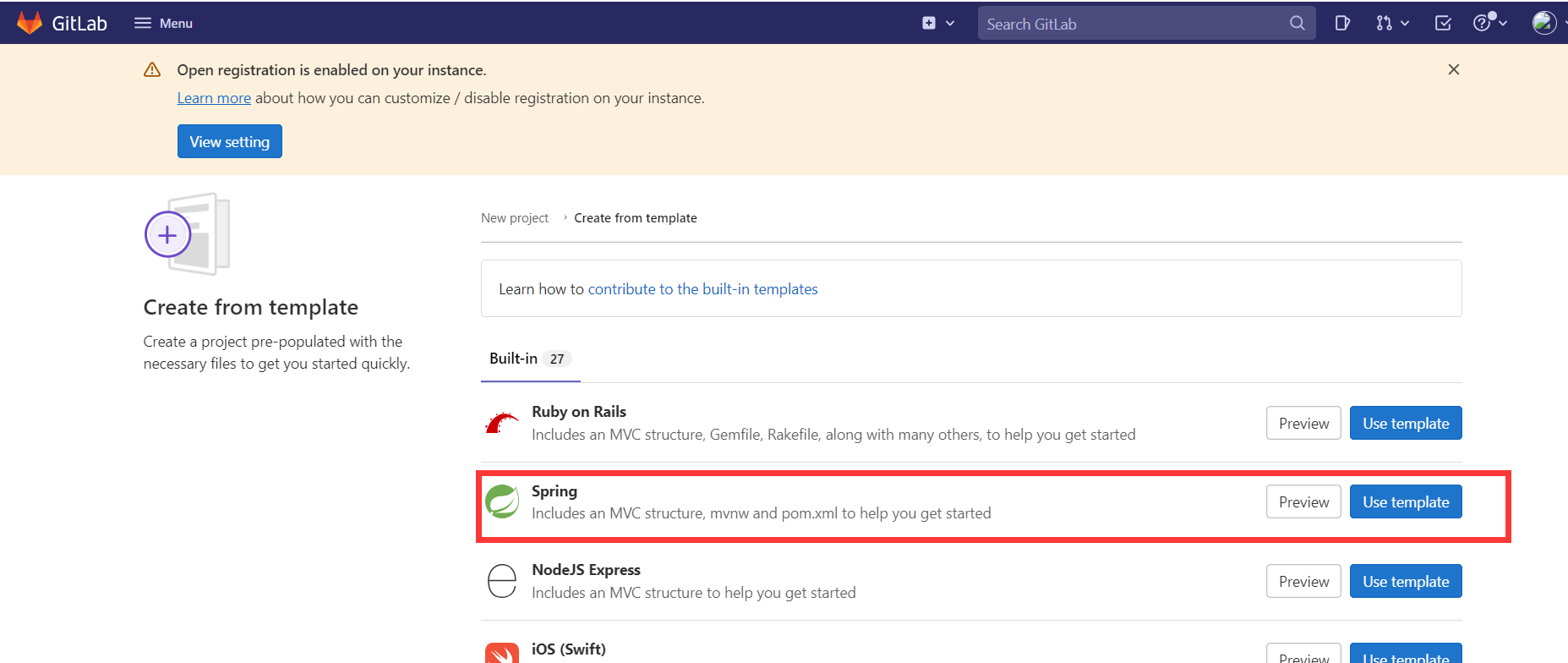Screen dimensions: 1568x663
Task: Click the NodeJS Express description text
Action: point(694,593)
